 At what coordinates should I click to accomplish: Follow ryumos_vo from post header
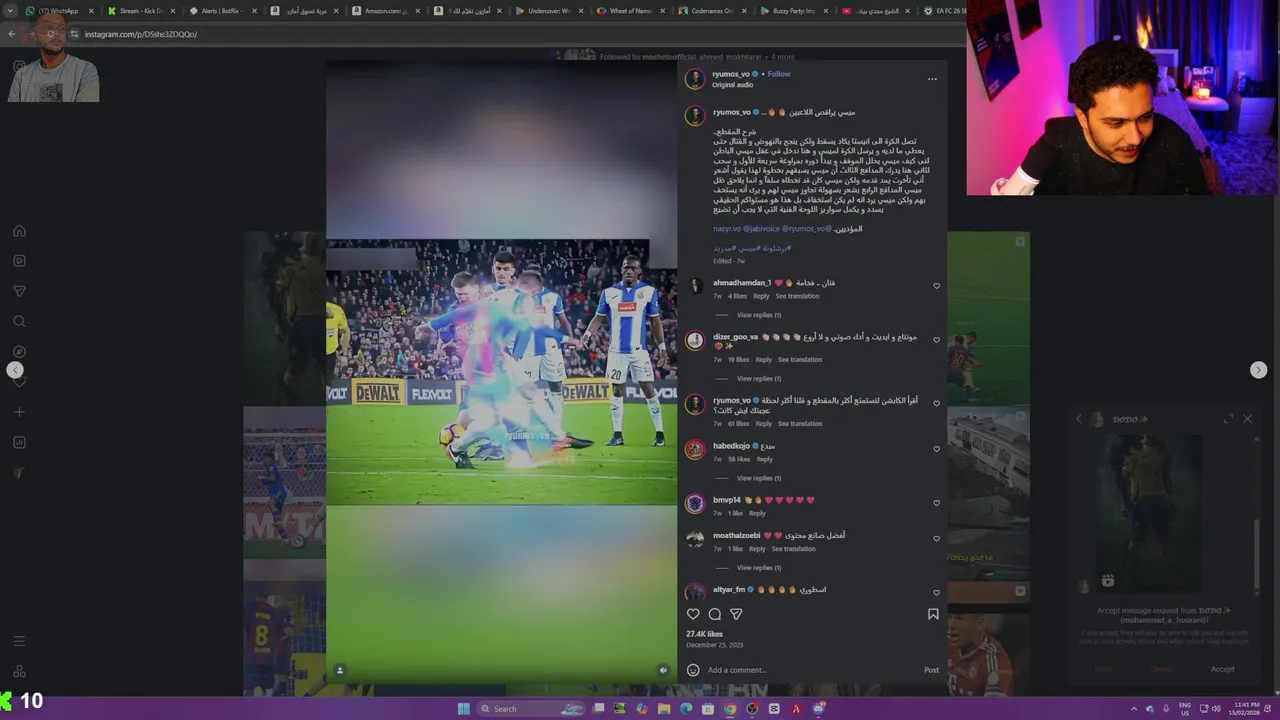779,74
